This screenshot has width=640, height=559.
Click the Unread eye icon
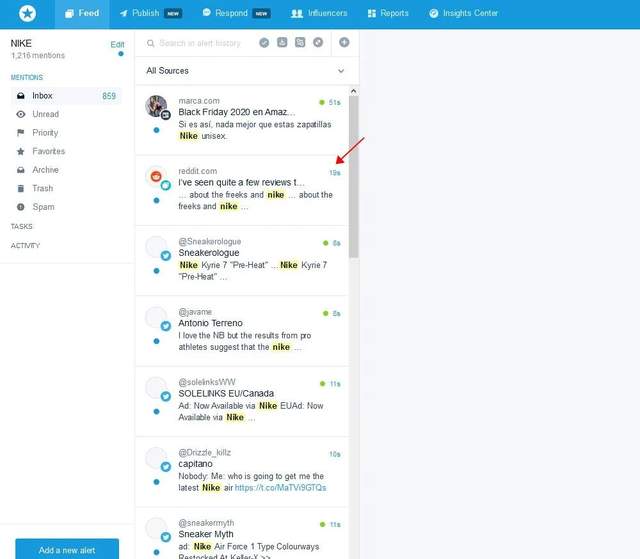click(21, 114)
